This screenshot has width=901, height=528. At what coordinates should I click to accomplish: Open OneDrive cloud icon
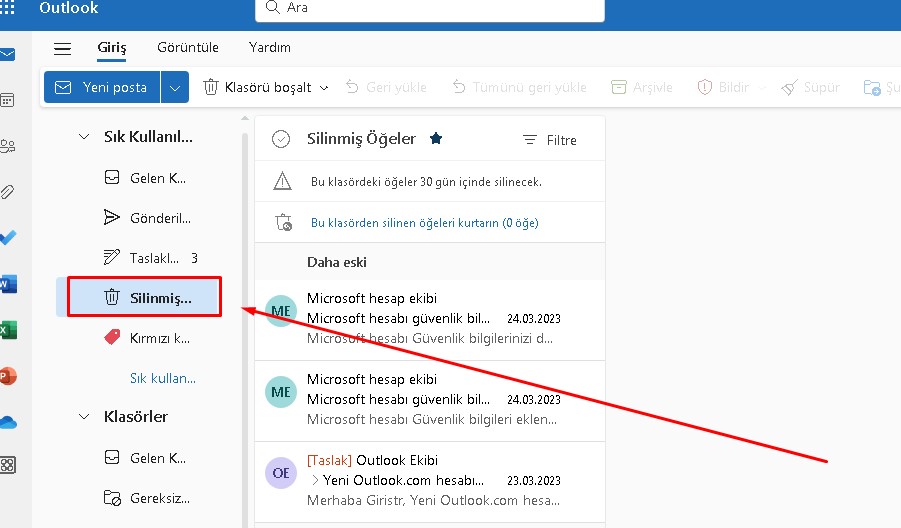point(8,422)
